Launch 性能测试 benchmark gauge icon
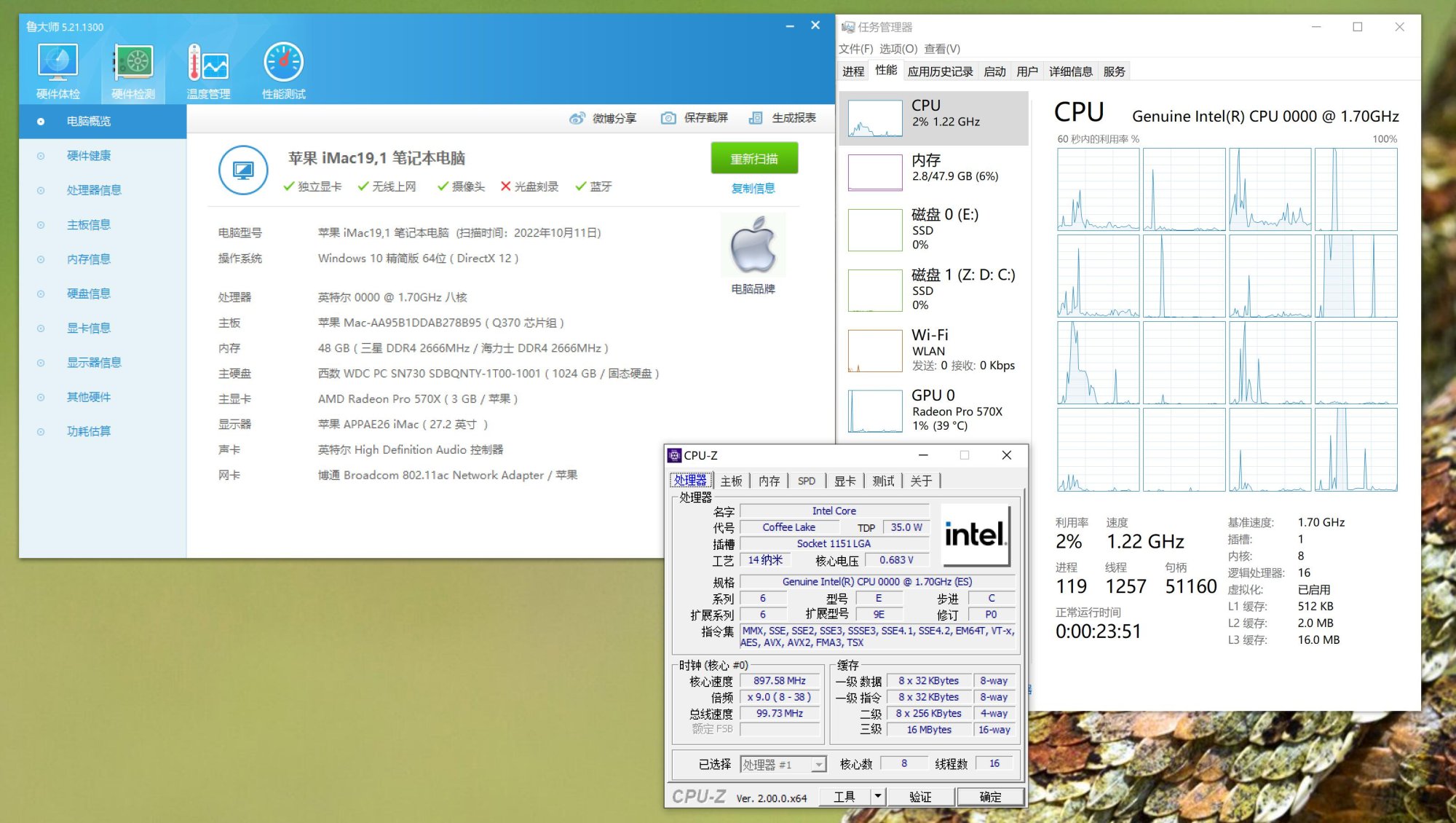The image size is (1456, 823). [283, 63]
